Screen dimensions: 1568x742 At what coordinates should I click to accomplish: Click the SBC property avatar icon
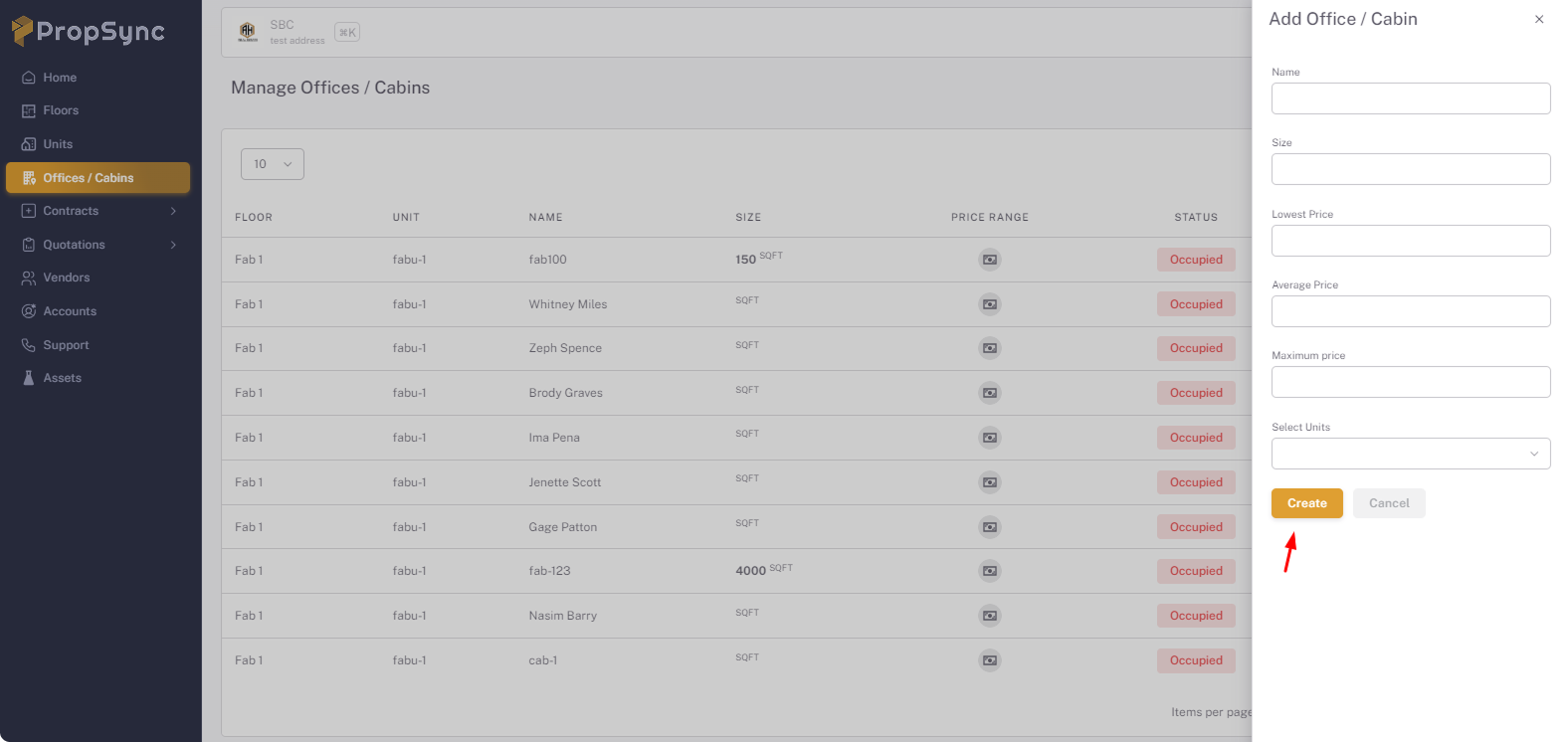click(x=248, y=32)
